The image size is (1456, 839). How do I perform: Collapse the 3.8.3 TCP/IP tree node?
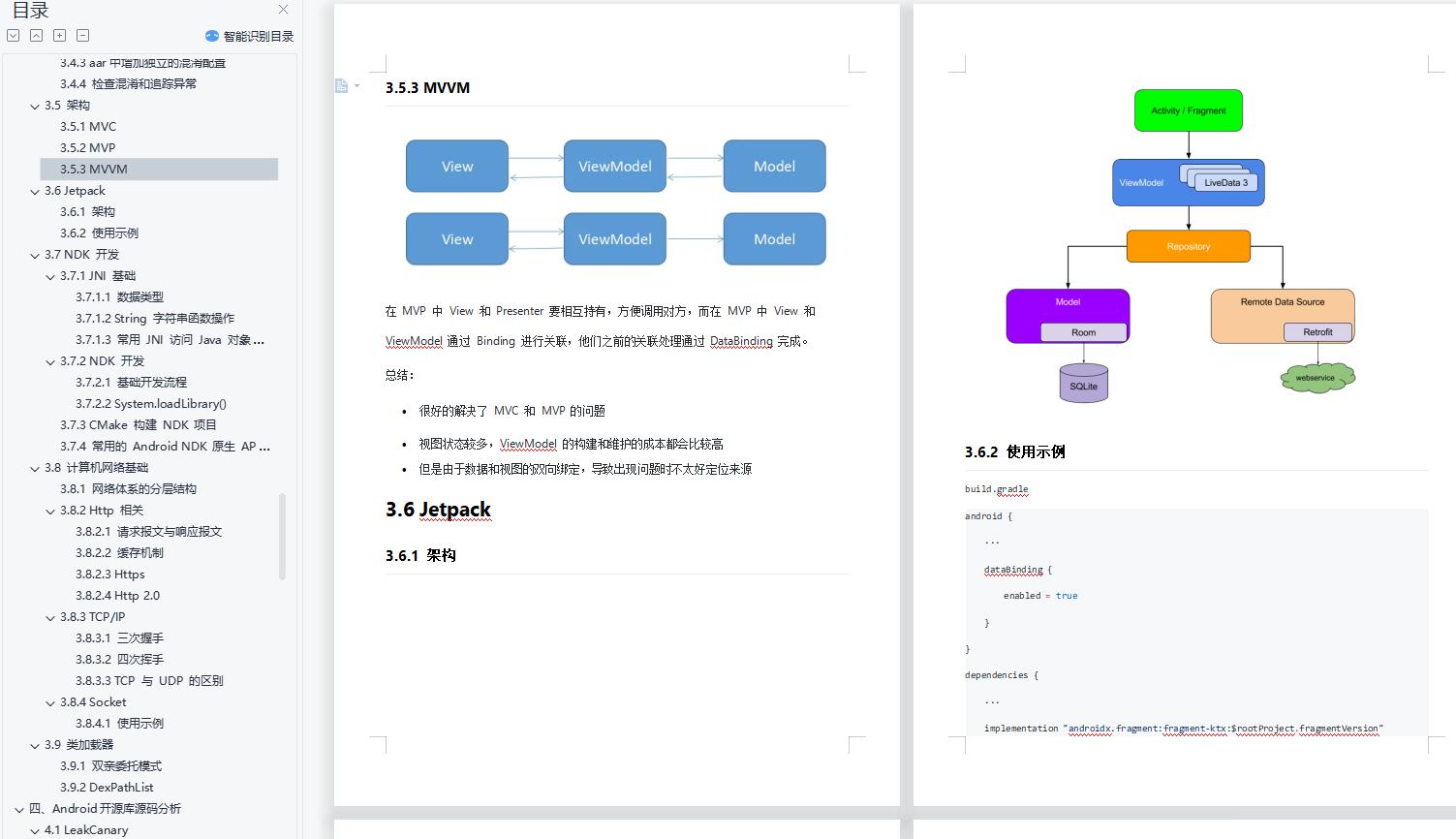50,616
